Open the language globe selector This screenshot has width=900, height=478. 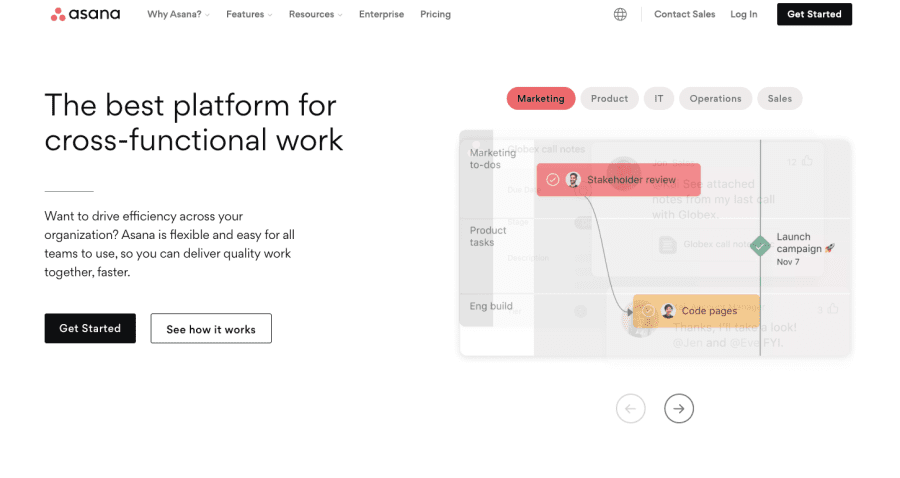pos(620,14)
